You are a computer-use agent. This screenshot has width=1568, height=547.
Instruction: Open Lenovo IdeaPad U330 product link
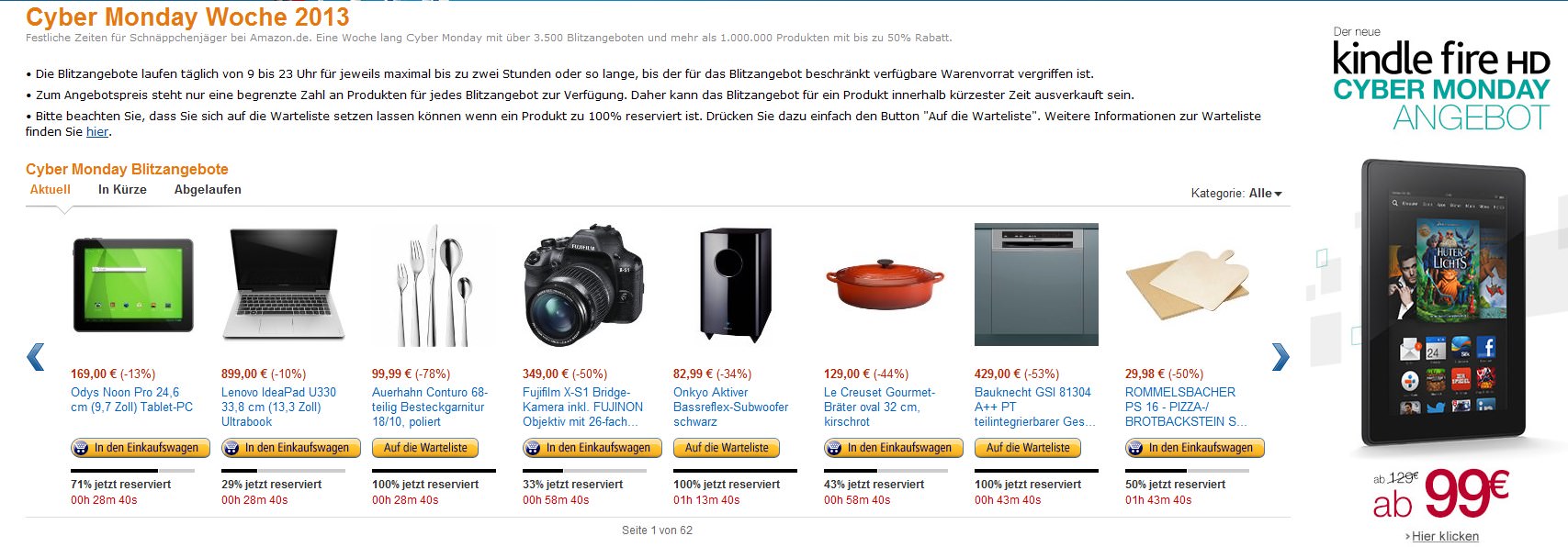(279, 407)
